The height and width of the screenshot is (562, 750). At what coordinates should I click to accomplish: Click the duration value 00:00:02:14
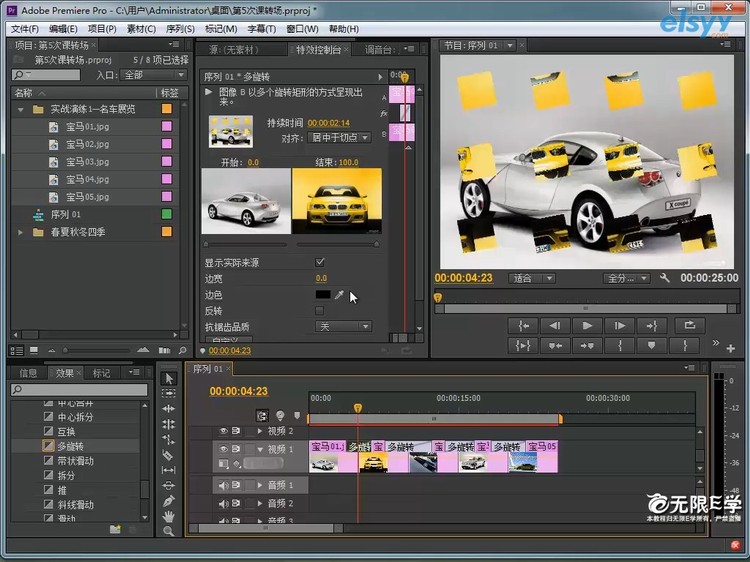(x=328, y=123)
